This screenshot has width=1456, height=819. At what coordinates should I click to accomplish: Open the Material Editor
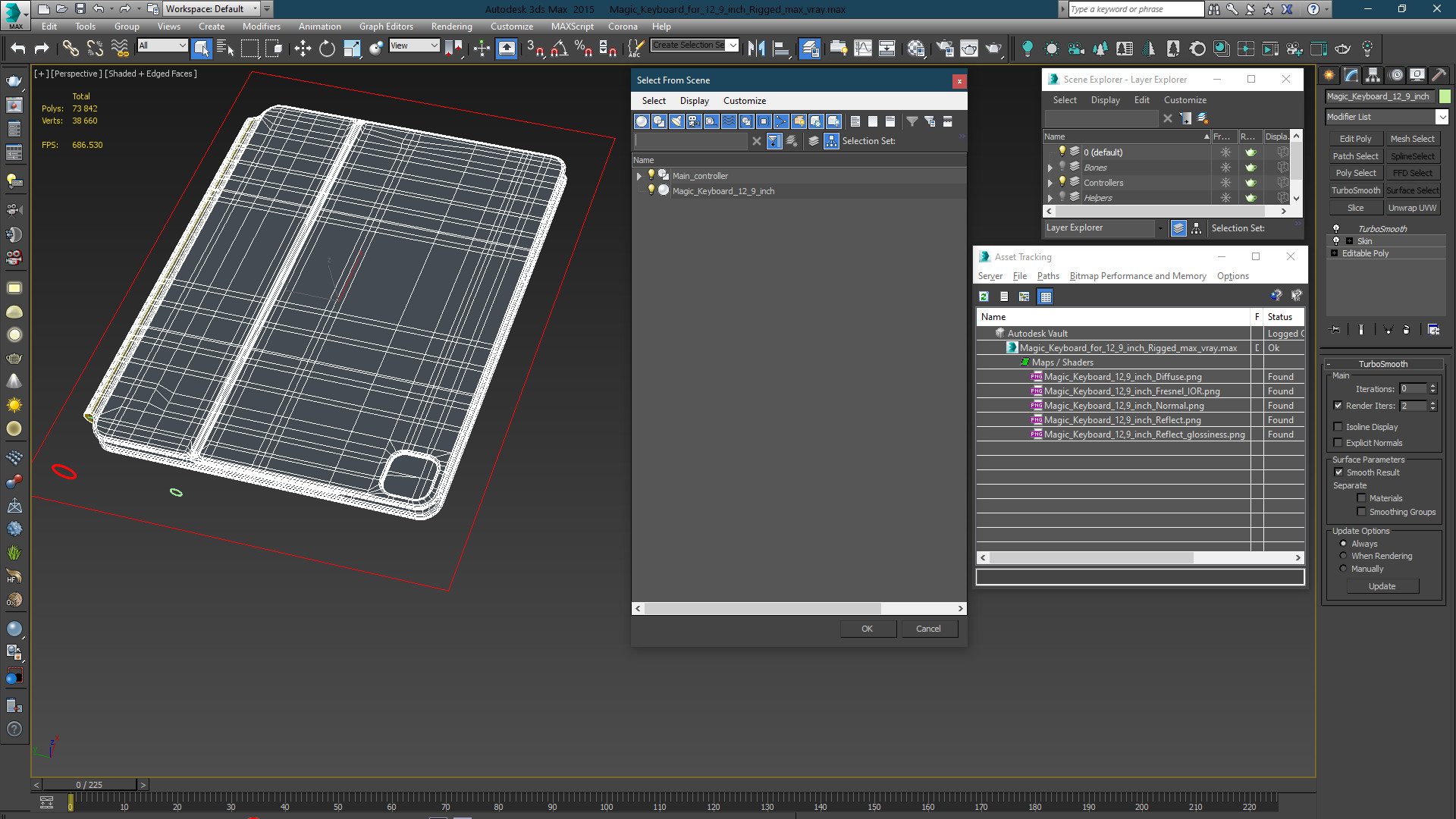pos(916,49)
